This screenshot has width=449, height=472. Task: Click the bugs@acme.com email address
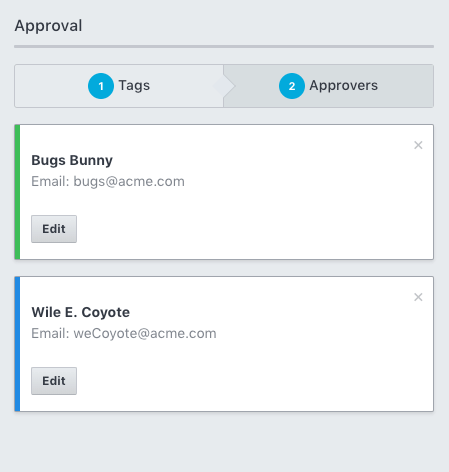point(129,182)
